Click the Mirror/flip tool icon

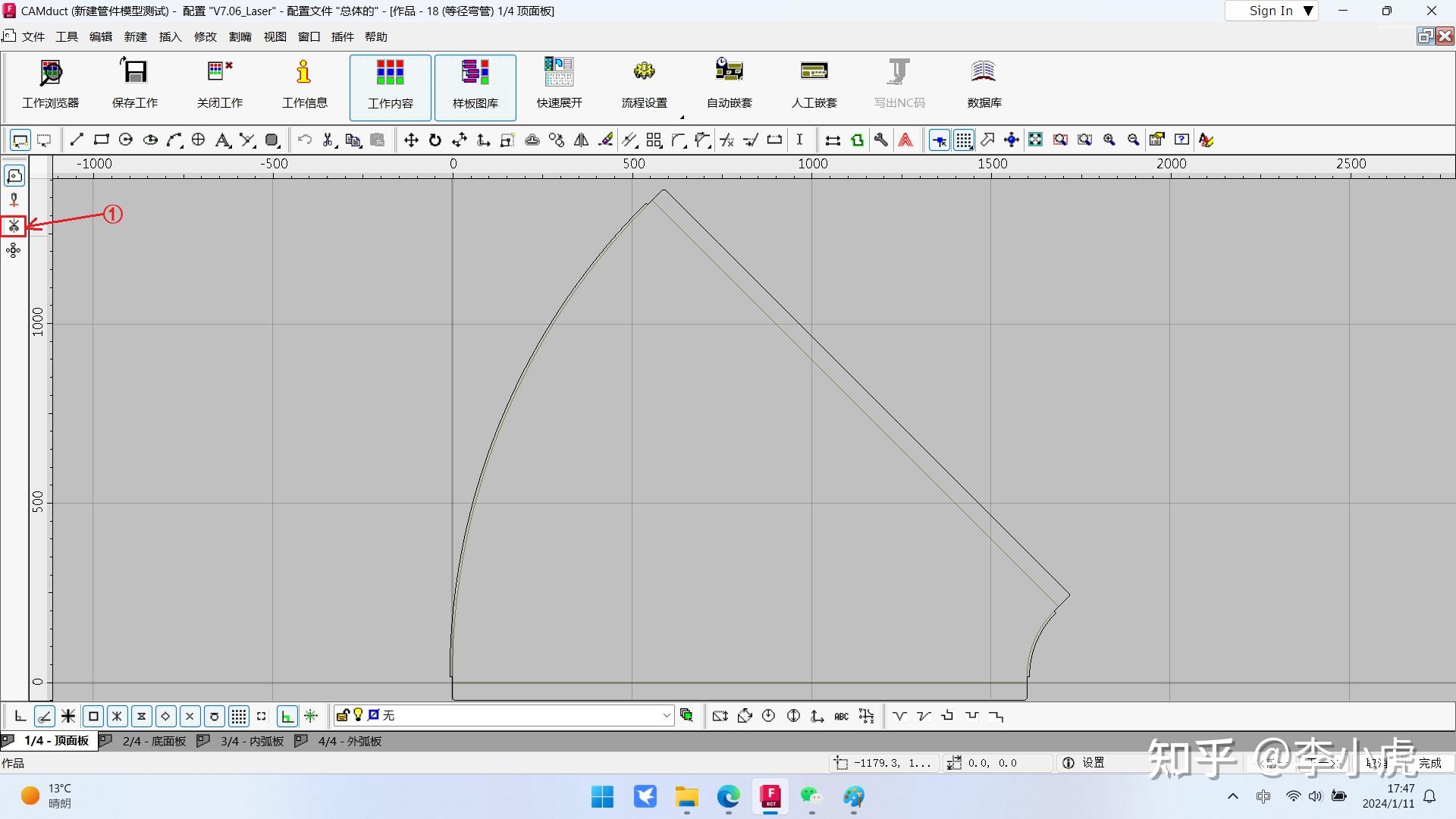point(581,140)
